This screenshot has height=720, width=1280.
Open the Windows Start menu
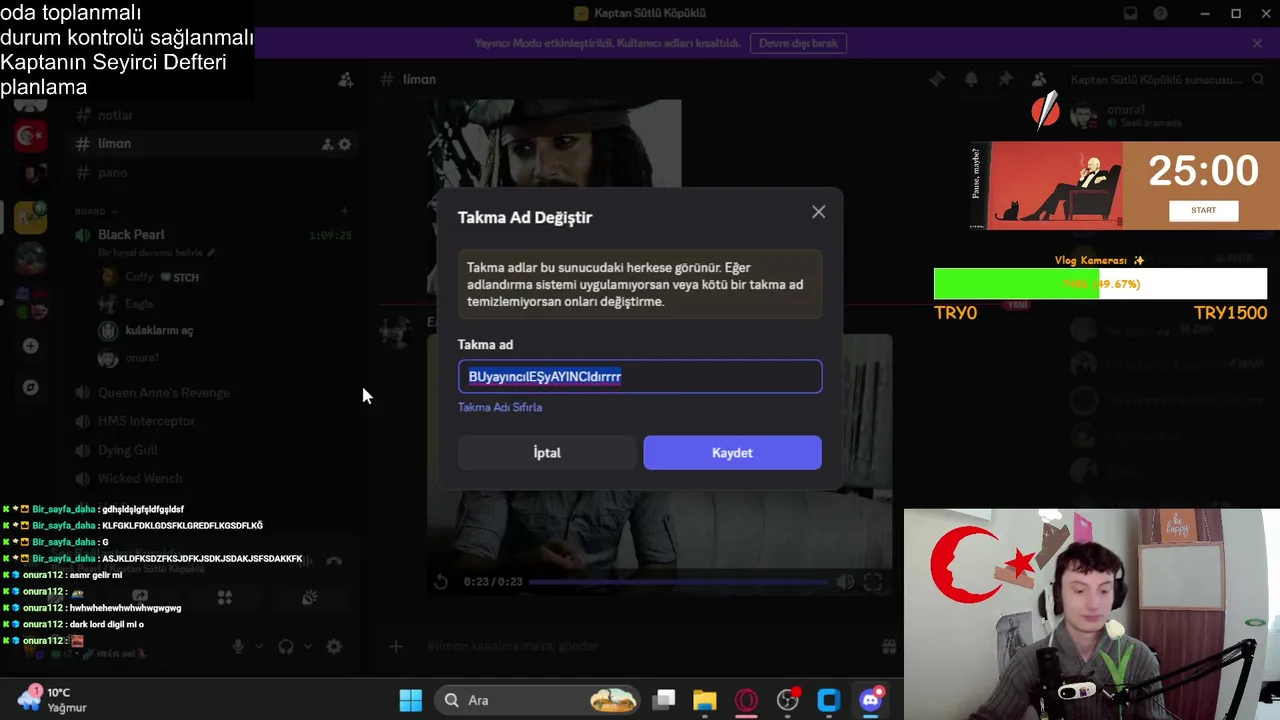[411, 700]
